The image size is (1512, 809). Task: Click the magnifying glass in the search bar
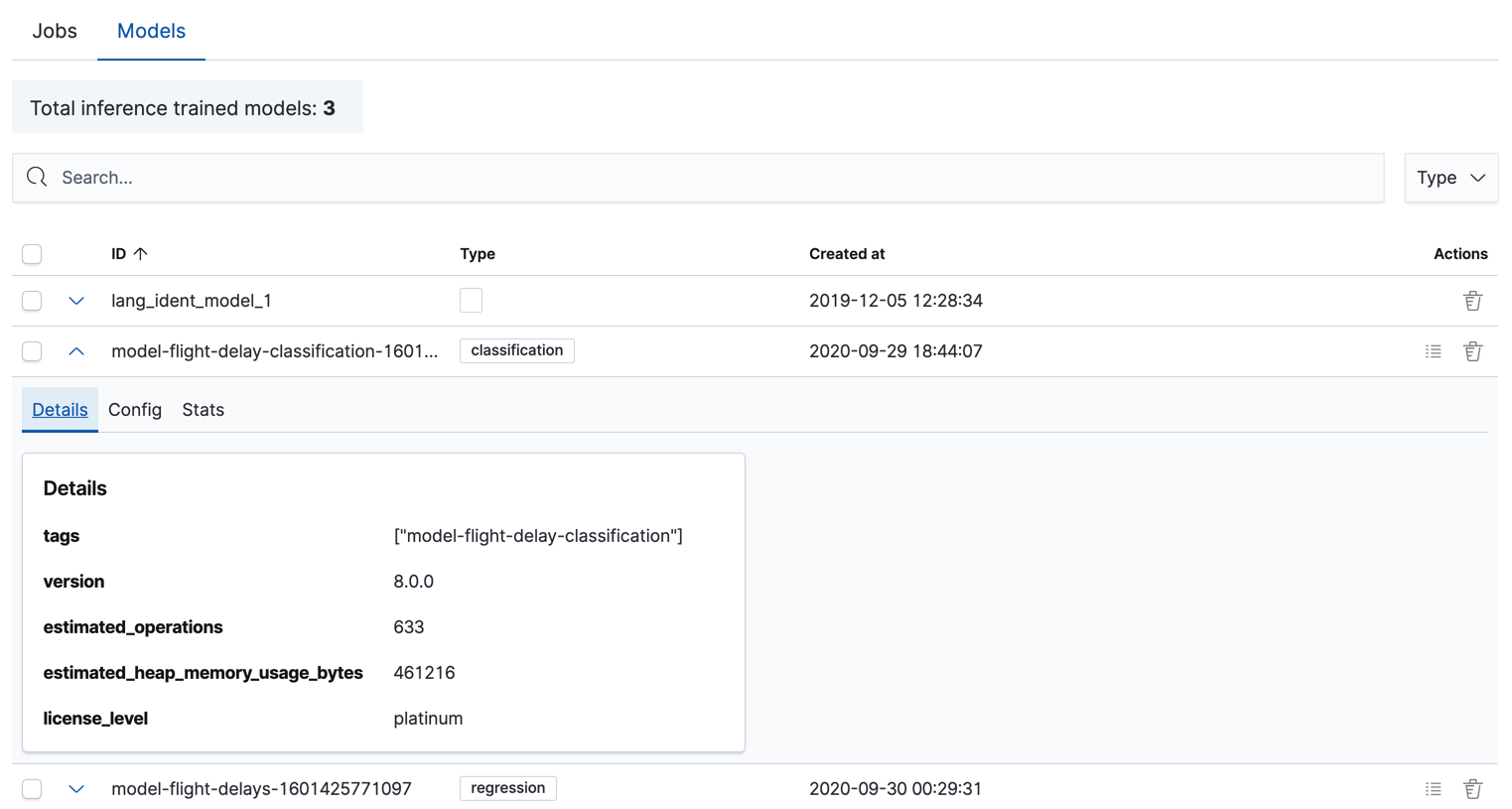tap(37, 177)
